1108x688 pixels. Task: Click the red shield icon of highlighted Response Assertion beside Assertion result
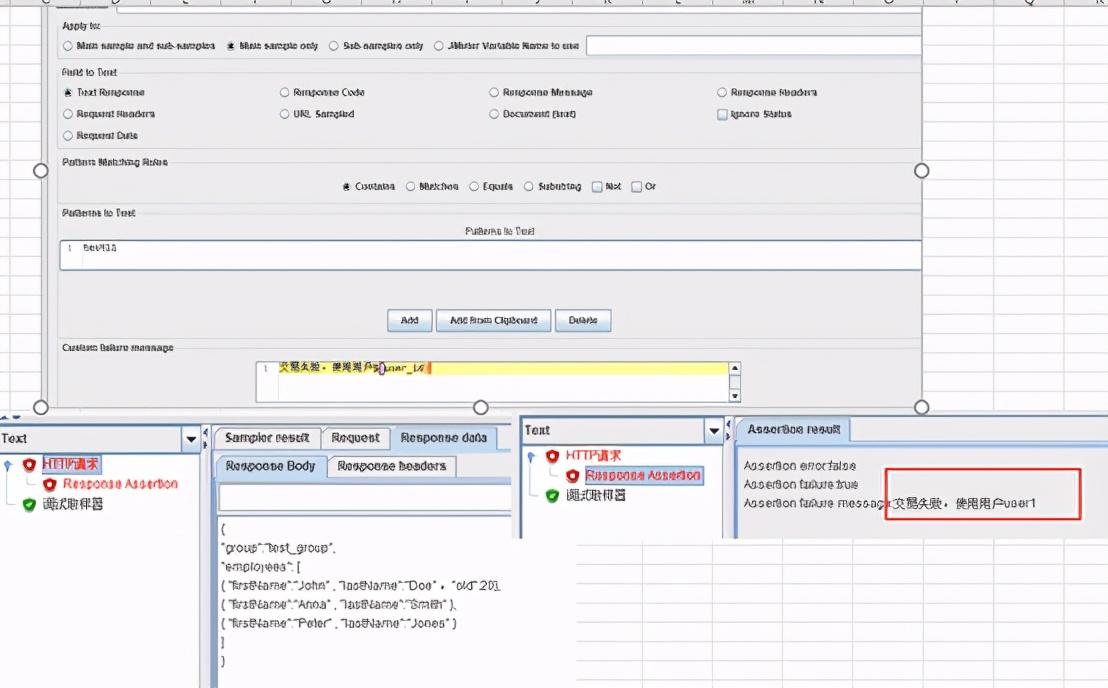(x=572, y=476)
